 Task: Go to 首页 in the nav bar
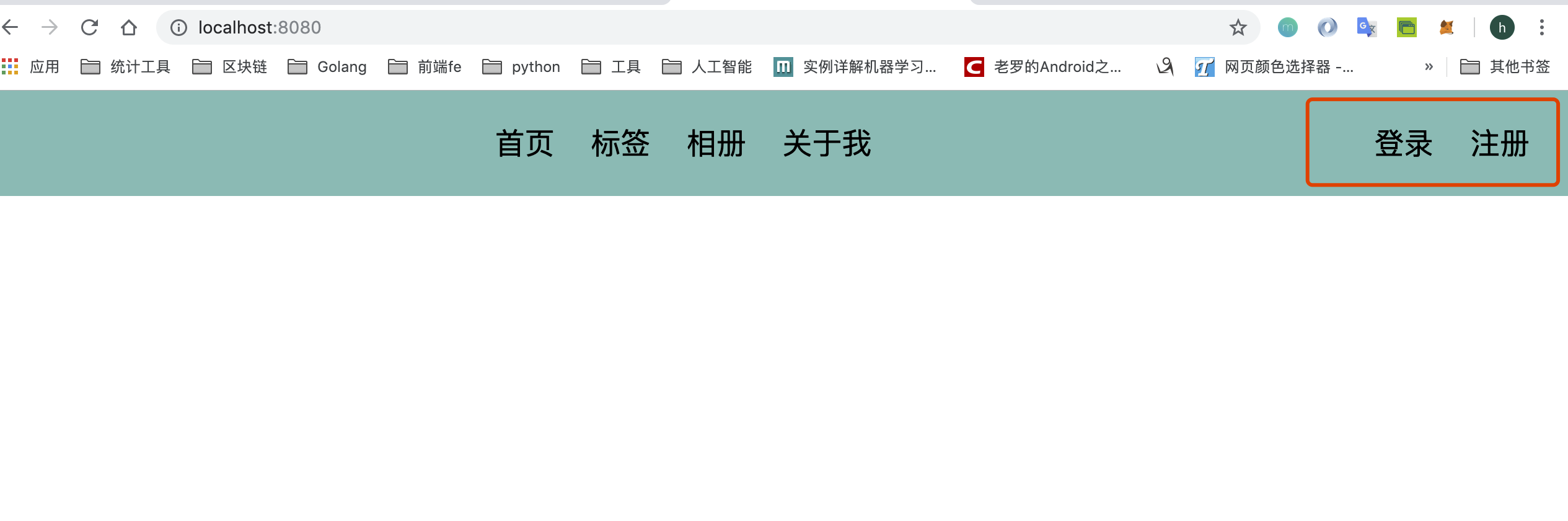pyautogui.click(x=524, y=143)
